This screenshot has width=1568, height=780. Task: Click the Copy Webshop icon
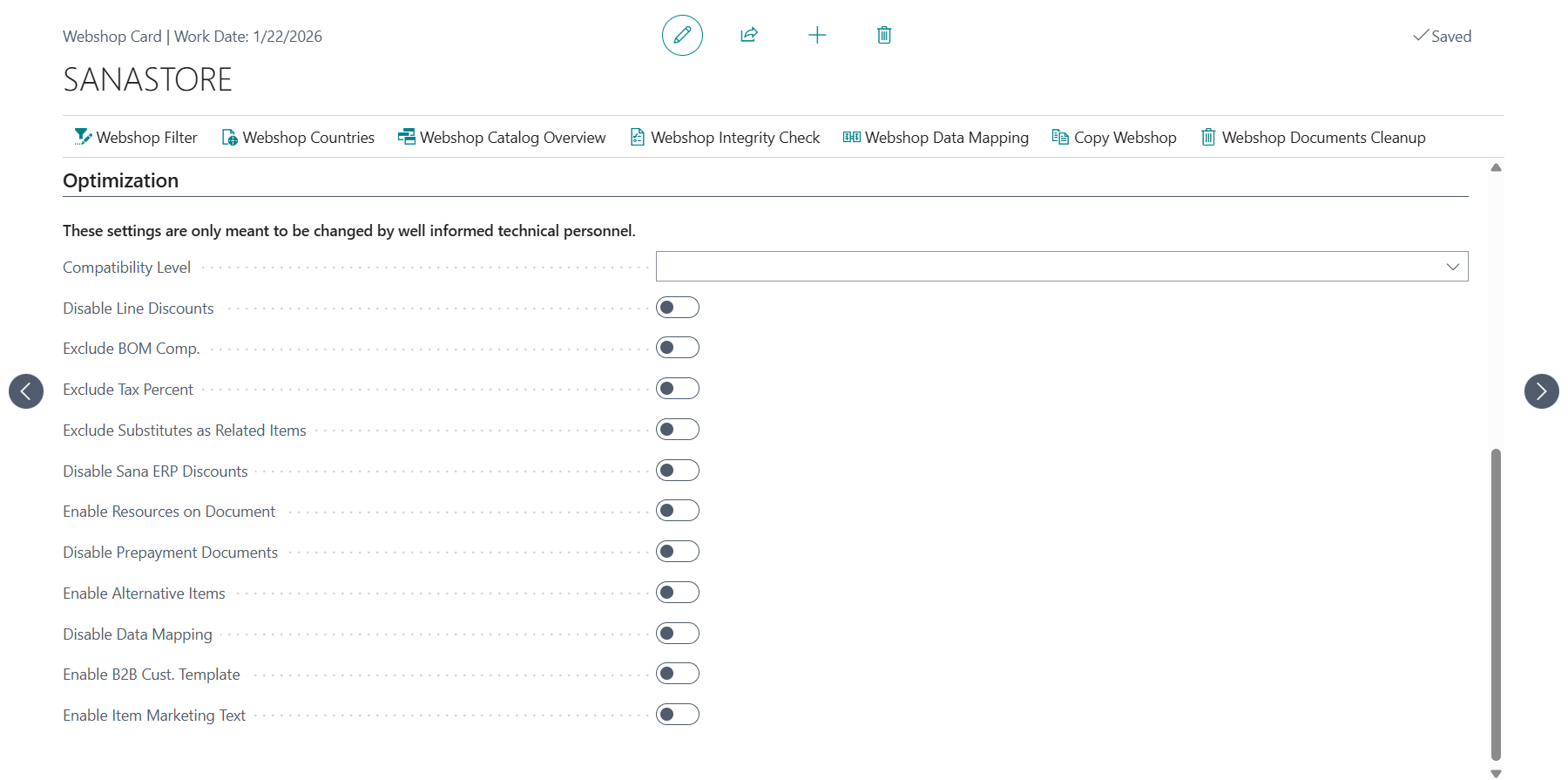coord(1060,137)
